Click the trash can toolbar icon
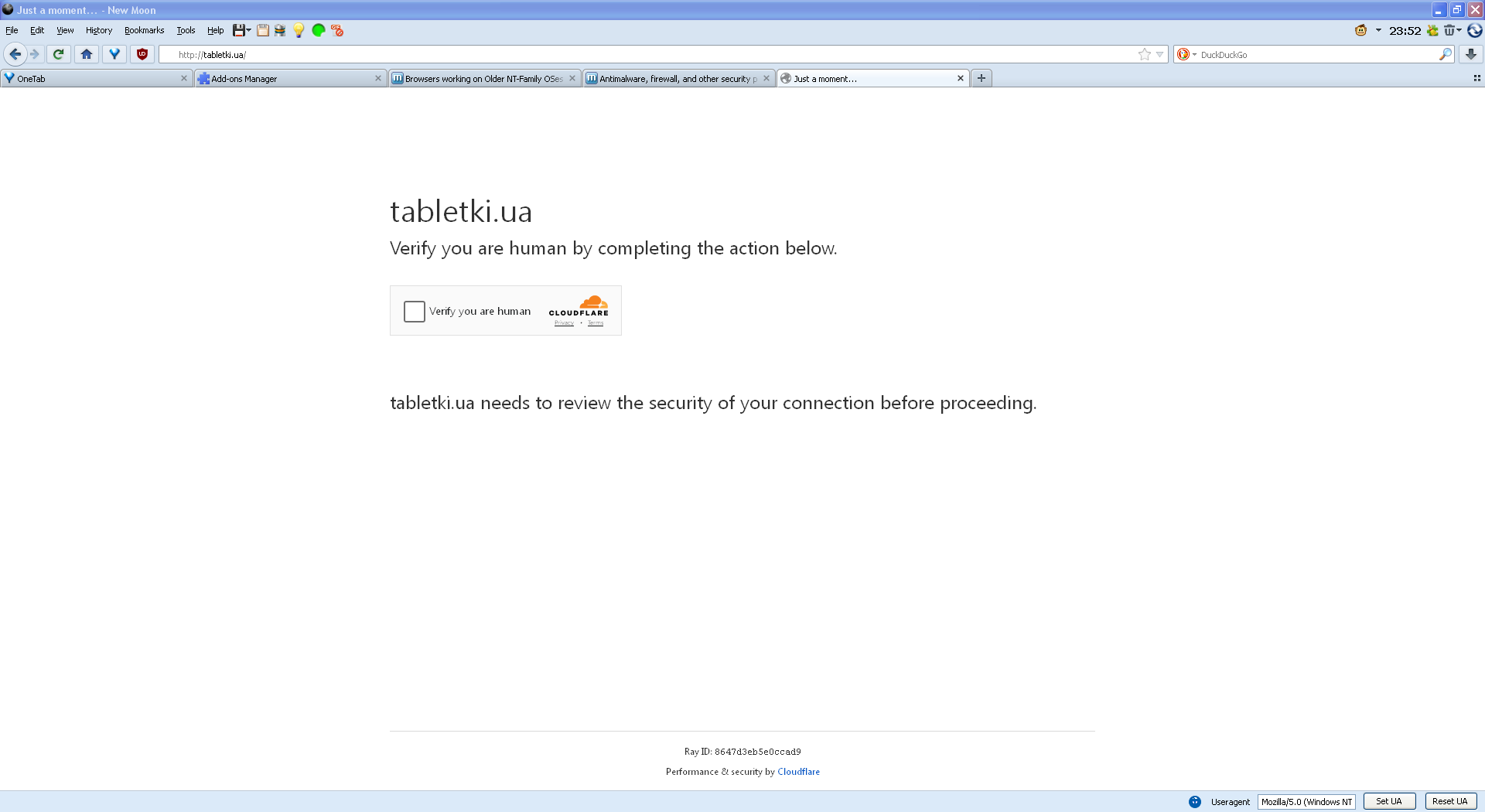This screenshot has width=1485, height=812. tap(1449, 30)
